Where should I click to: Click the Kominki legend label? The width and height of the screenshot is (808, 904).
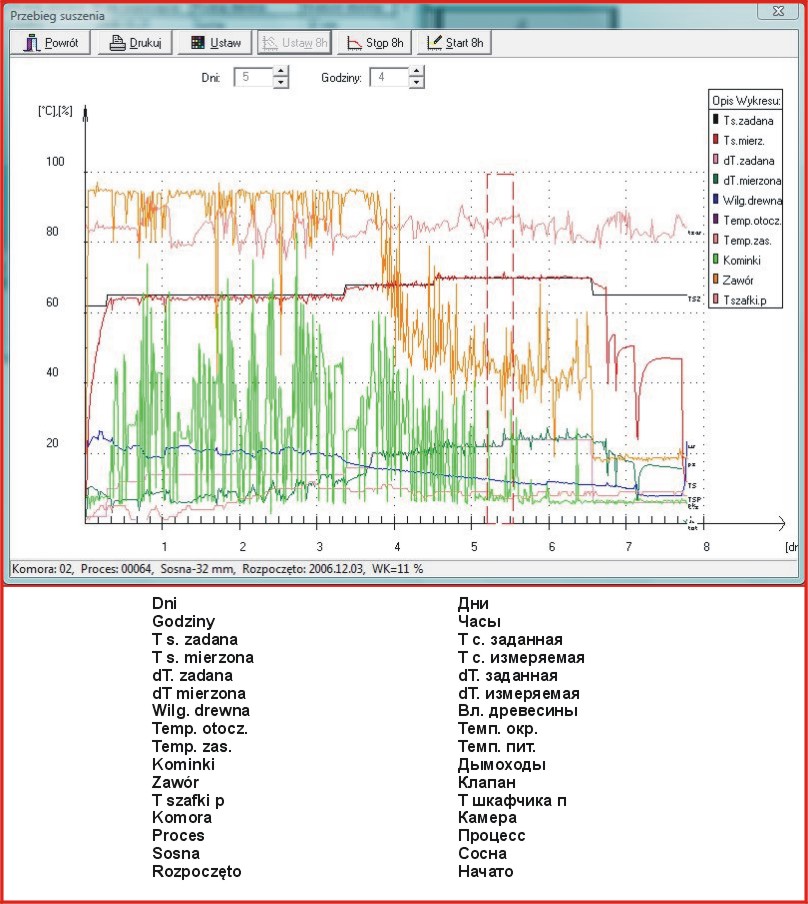[x=742, y=260]
